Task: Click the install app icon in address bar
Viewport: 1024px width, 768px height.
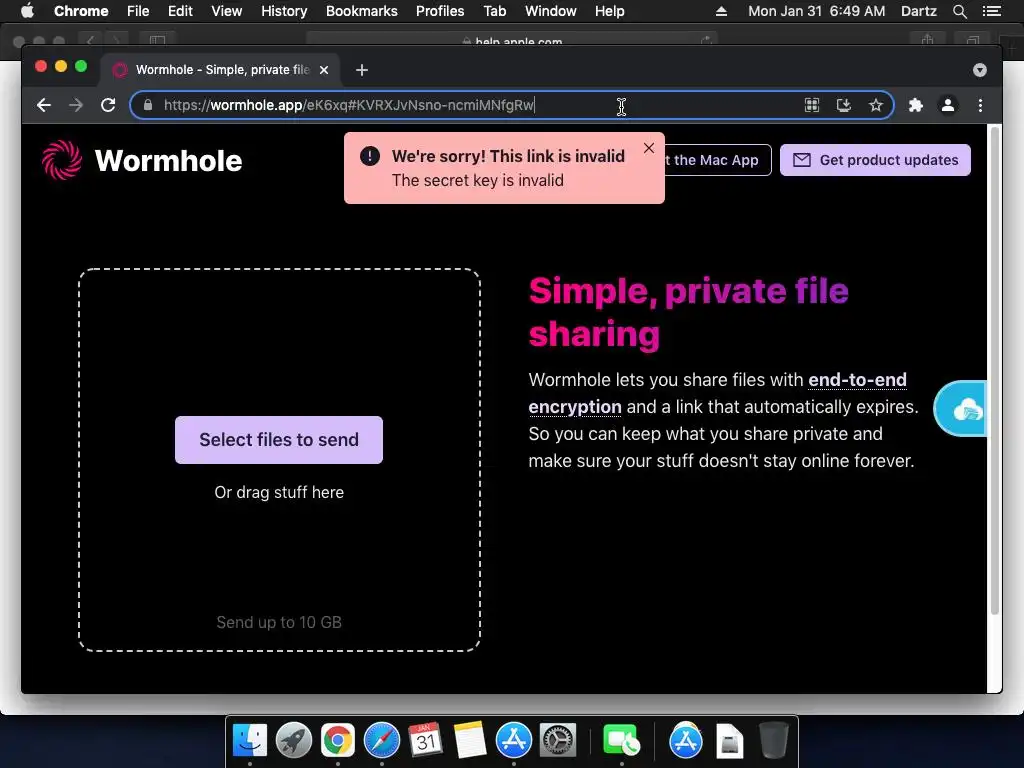Action: (x=844, y=105)
